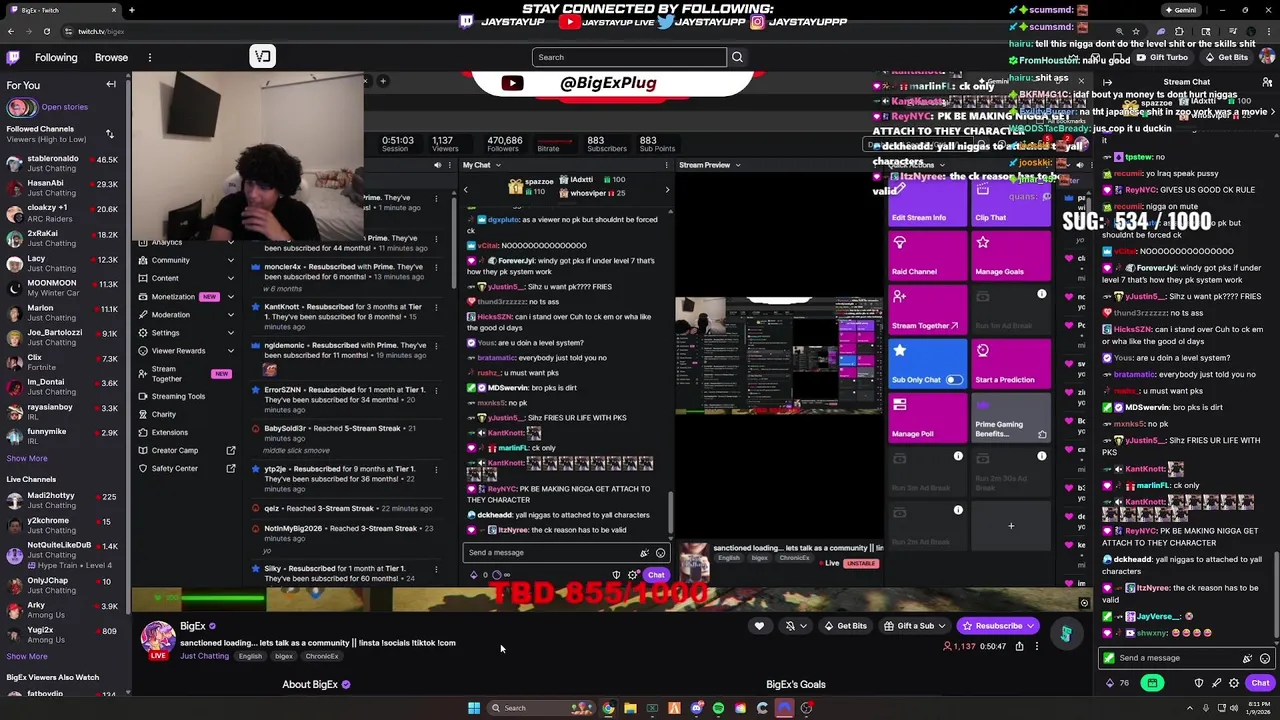
Task: Open the Manage Goals quick action
Action: [x=1011, y=257]
